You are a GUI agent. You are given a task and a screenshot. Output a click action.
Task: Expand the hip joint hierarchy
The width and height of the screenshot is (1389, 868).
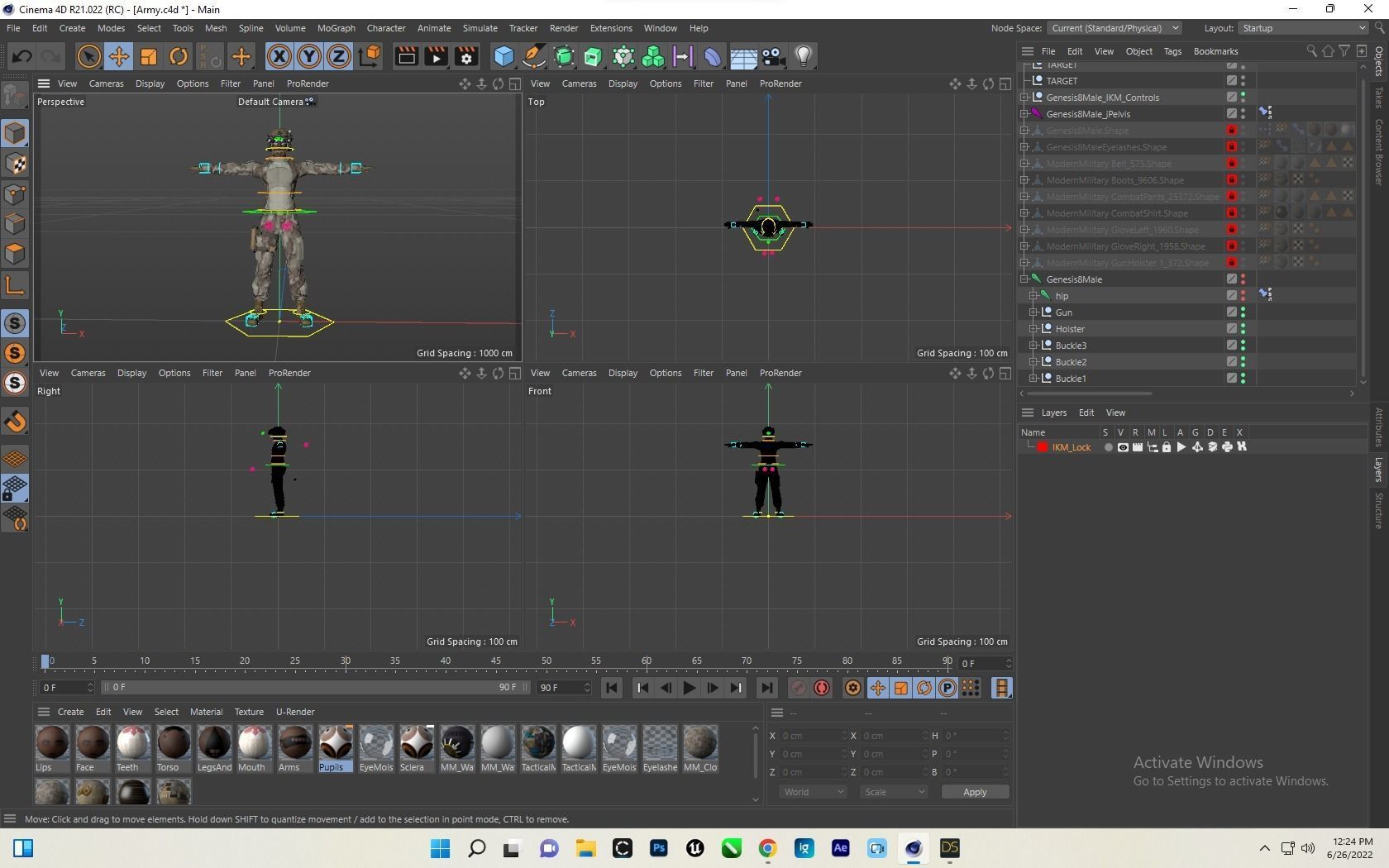point(1033,296)
